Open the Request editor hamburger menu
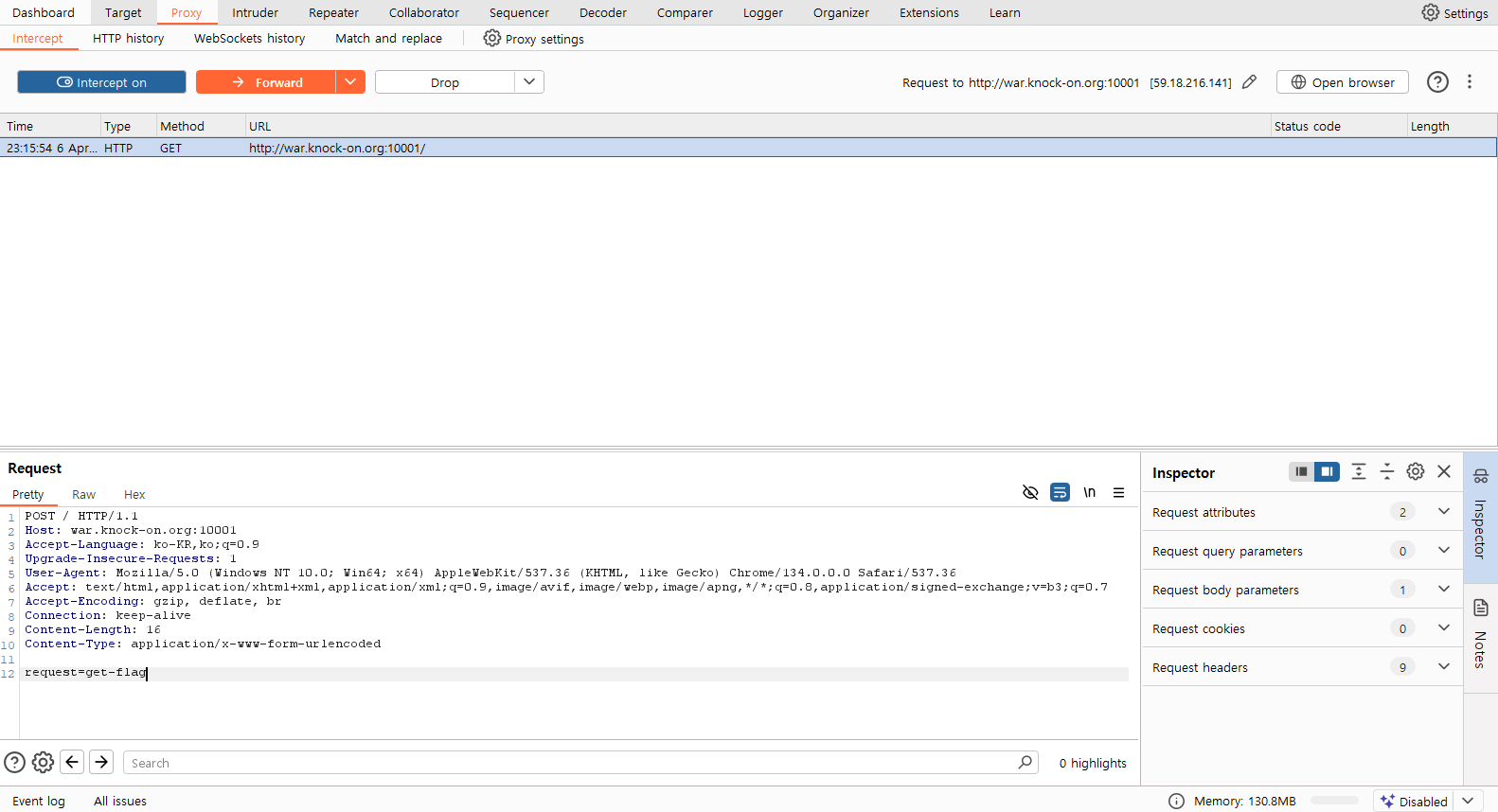The image size is (1498, 812). pos(1118,492)
